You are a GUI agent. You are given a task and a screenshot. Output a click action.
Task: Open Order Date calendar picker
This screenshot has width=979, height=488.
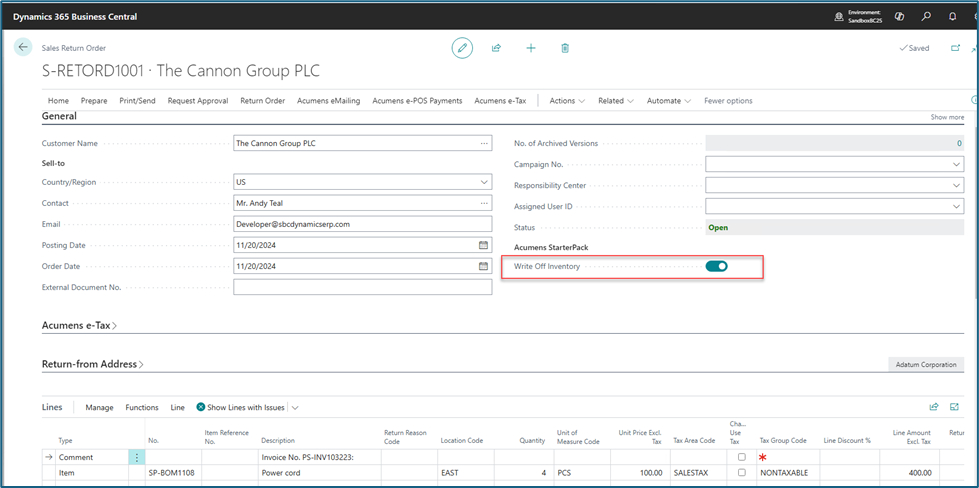483,266
